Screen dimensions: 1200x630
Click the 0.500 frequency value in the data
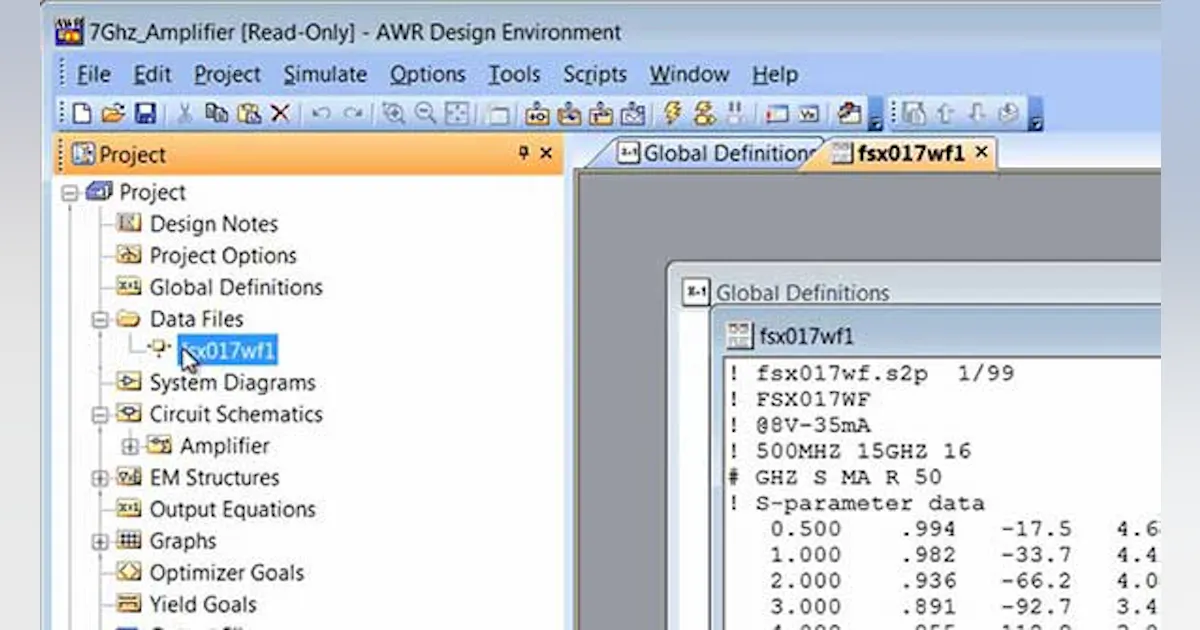[806, 529]
